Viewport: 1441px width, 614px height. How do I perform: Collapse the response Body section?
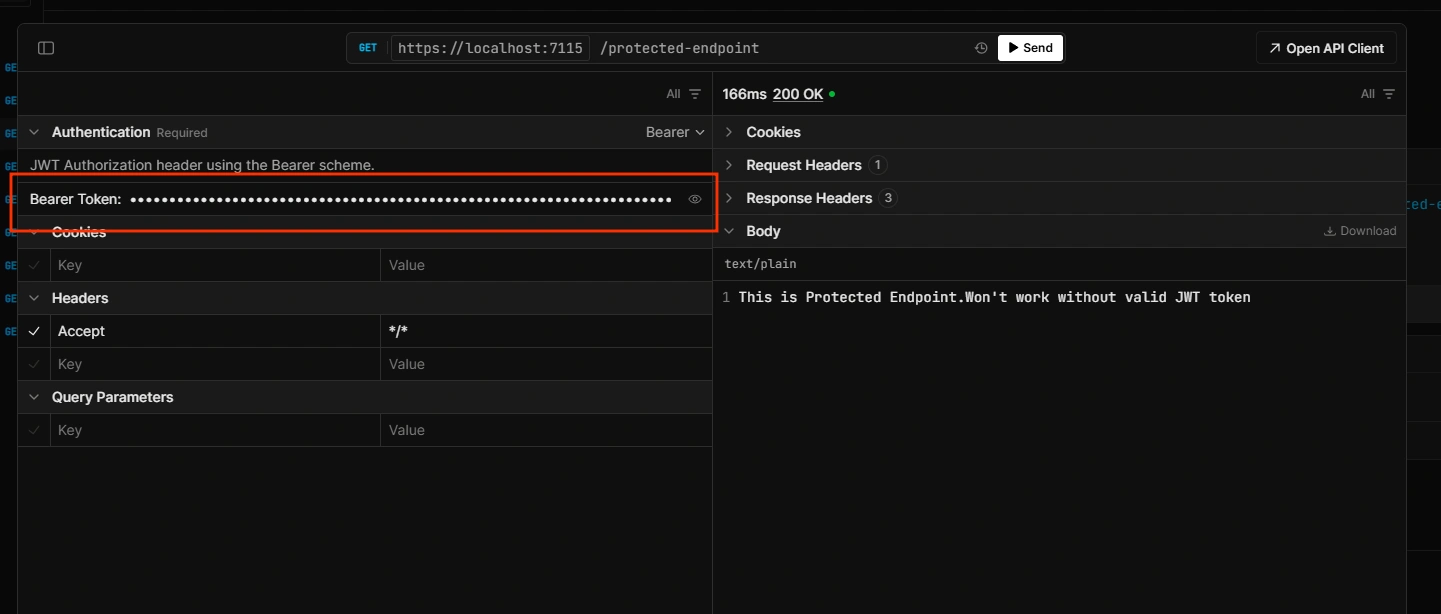729,231
